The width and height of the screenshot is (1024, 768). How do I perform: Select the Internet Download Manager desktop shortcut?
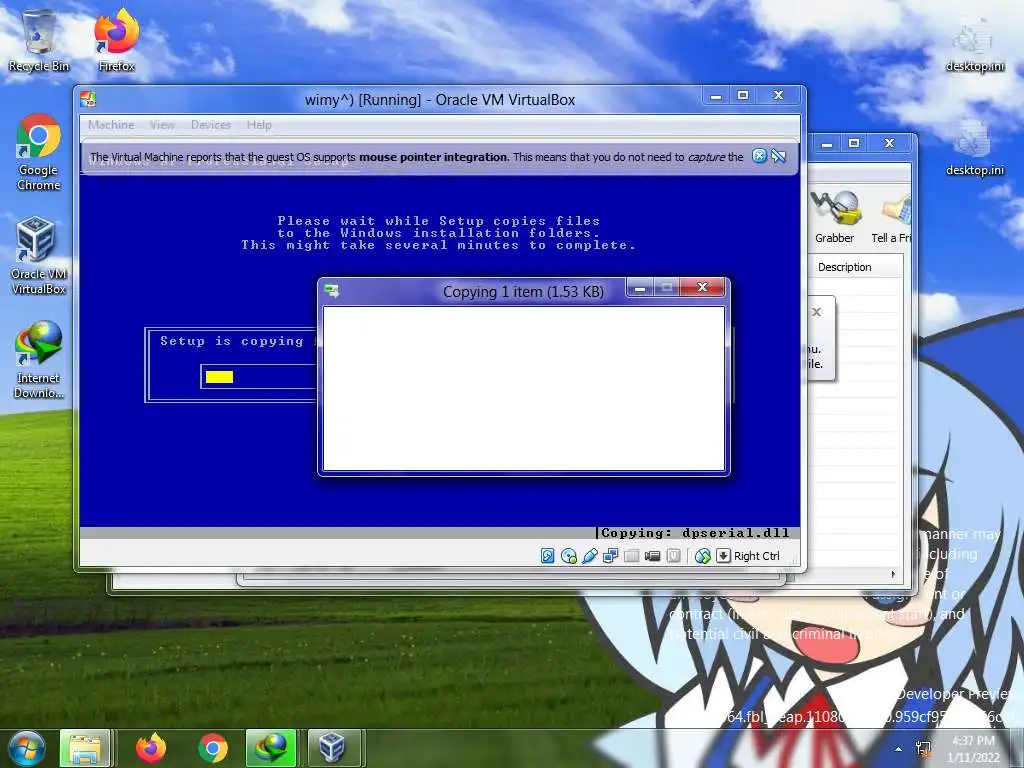click(39, 360)
